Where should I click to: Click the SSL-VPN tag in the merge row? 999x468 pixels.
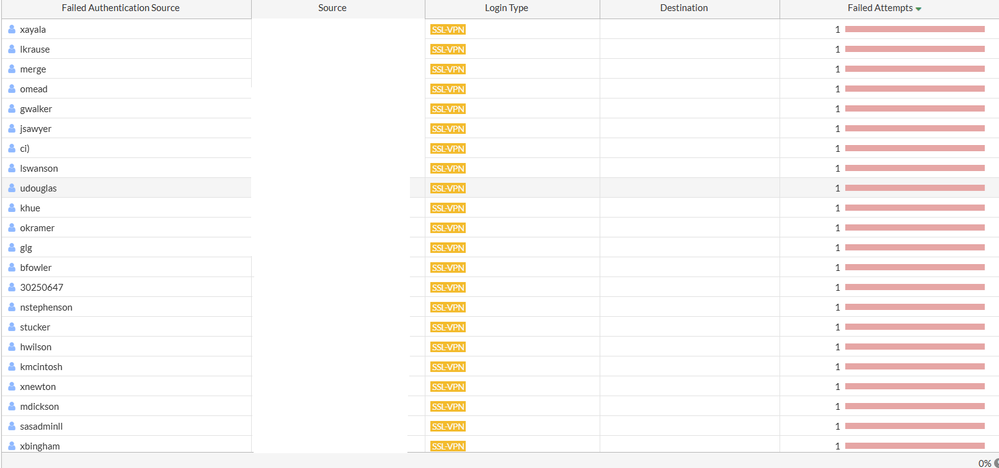[x=447, y=69]
